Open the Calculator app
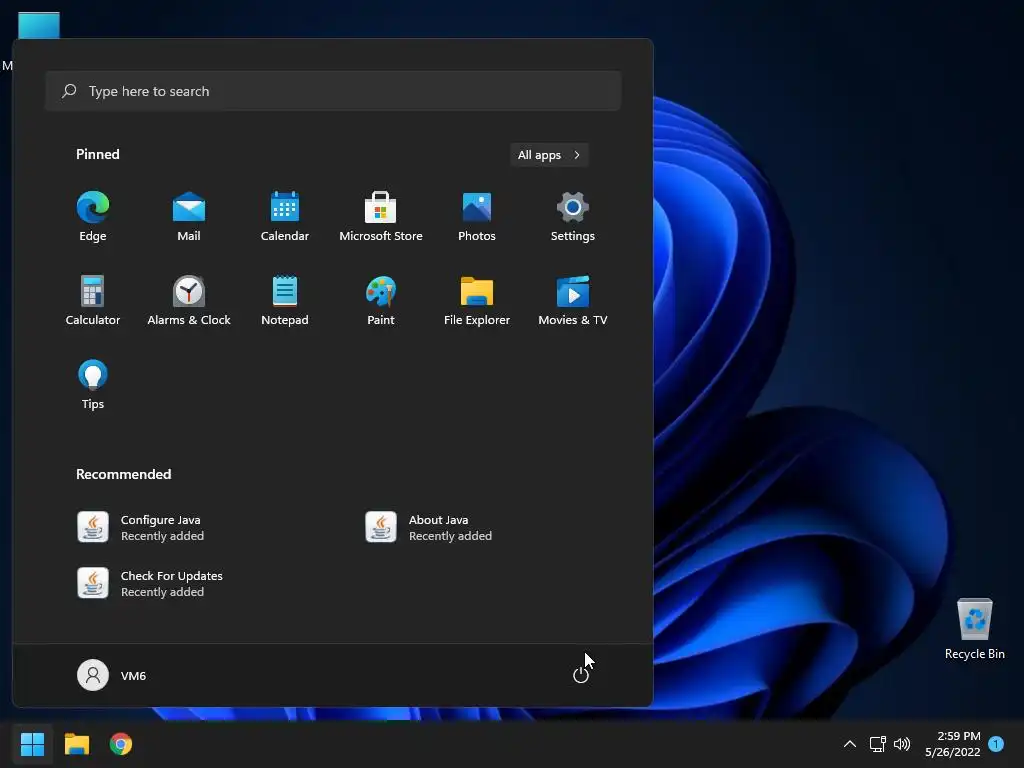The image size is (1024, 768). [x=93, y=300]
